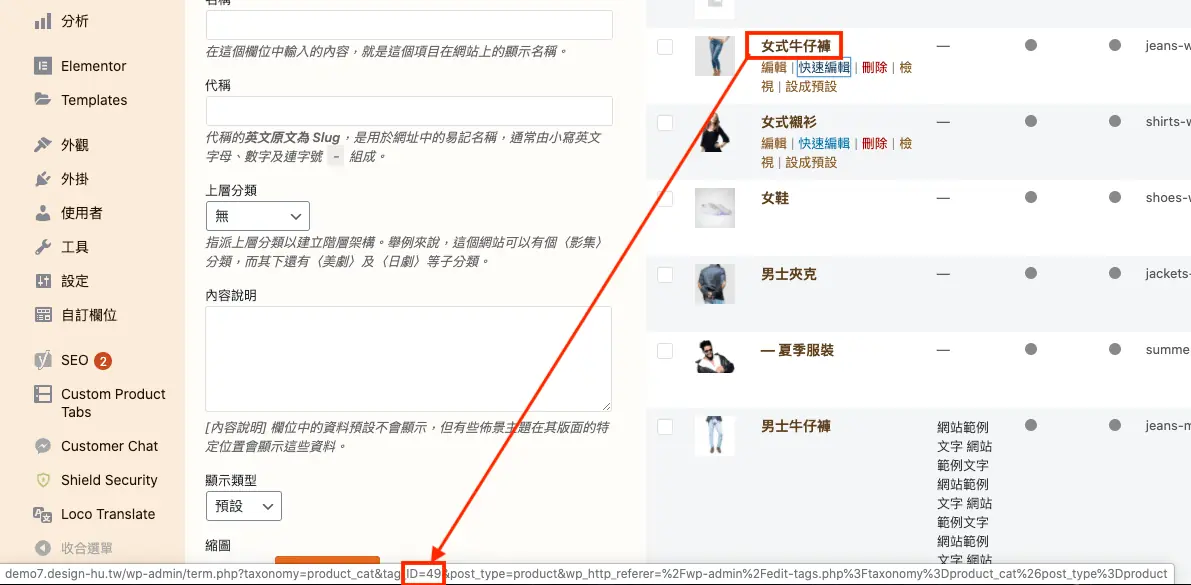Click the 女鞋 thumbnail image
1191x585 pixels.
click(x=715, y=208)
